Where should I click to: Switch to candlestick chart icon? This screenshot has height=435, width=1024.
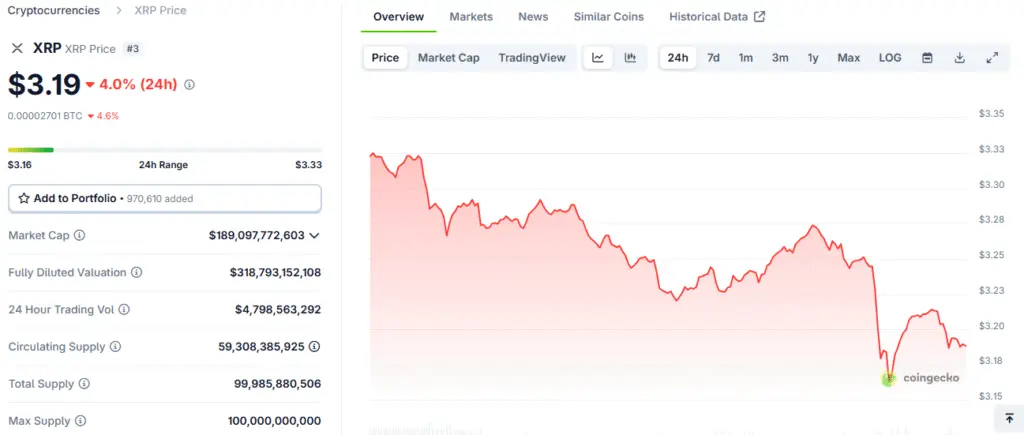[x=630, y=58]
